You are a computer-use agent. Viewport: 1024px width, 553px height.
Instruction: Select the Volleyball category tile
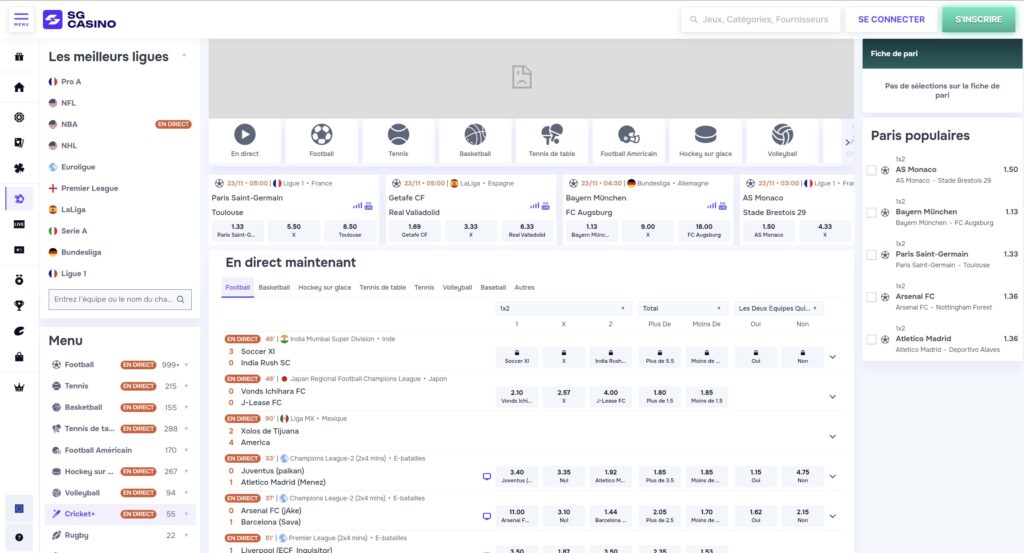782,140
